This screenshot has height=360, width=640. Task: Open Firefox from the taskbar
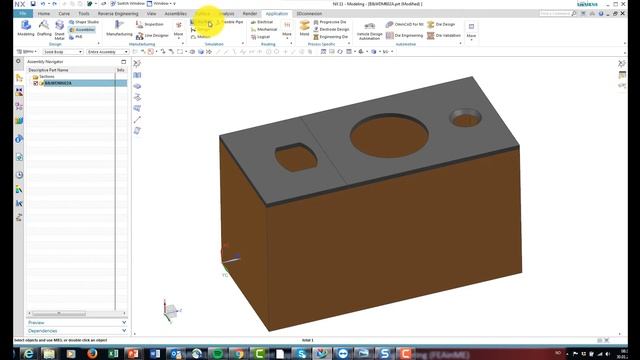pyautogui.click(x=92, y=353)
